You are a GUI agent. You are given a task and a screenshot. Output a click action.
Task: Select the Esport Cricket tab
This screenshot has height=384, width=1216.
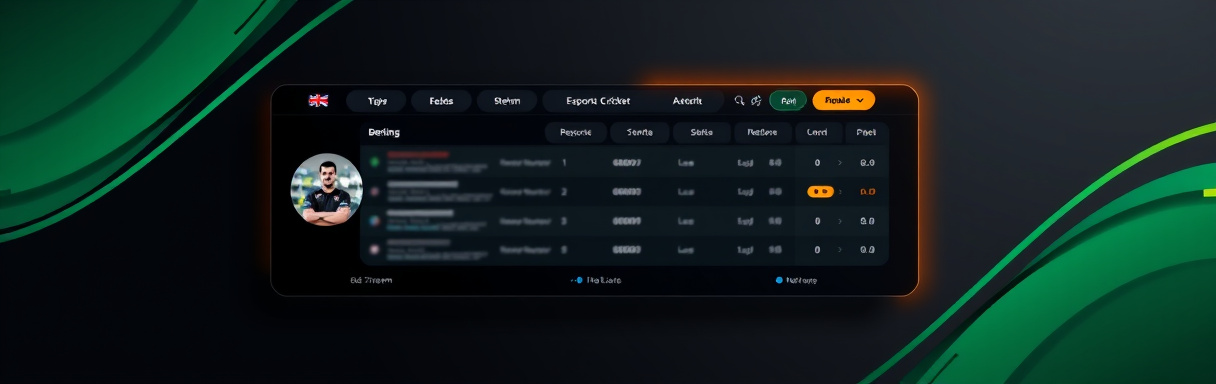click(x=598, y=101)
